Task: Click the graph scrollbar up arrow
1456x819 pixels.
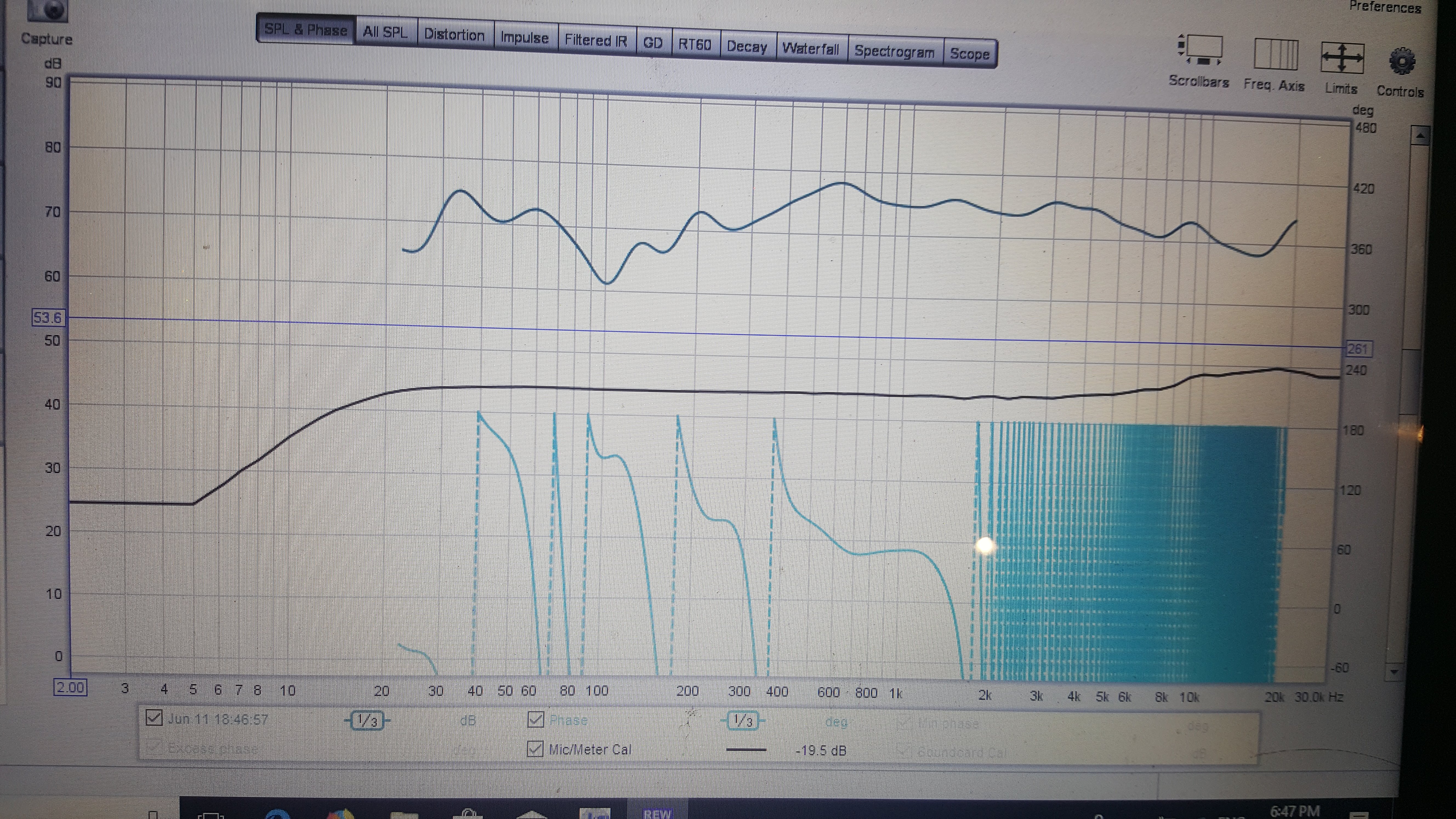Action: pyautogui.click(x=1420, y=136)
